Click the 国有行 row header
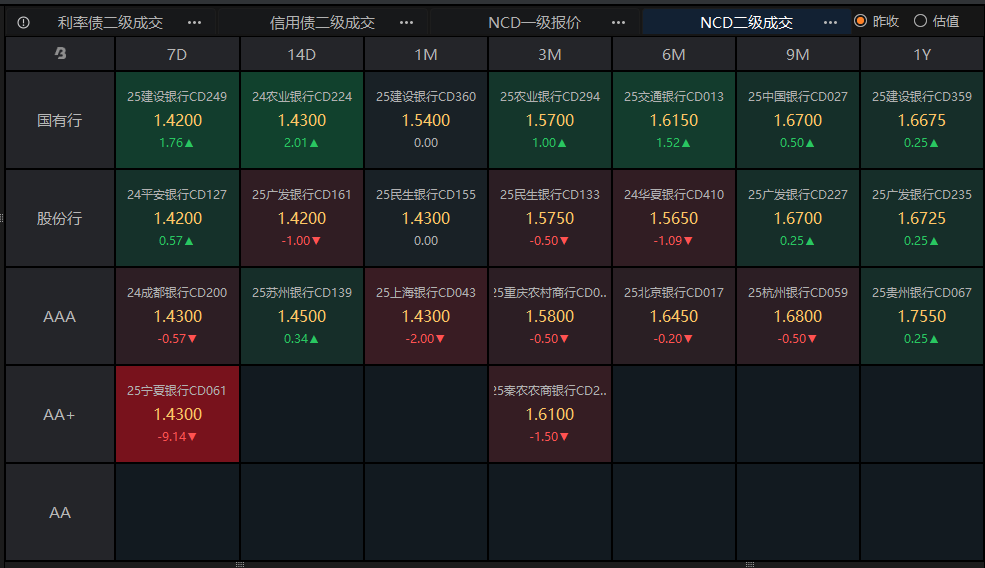 pyautogui.click(x=60, y=120)
